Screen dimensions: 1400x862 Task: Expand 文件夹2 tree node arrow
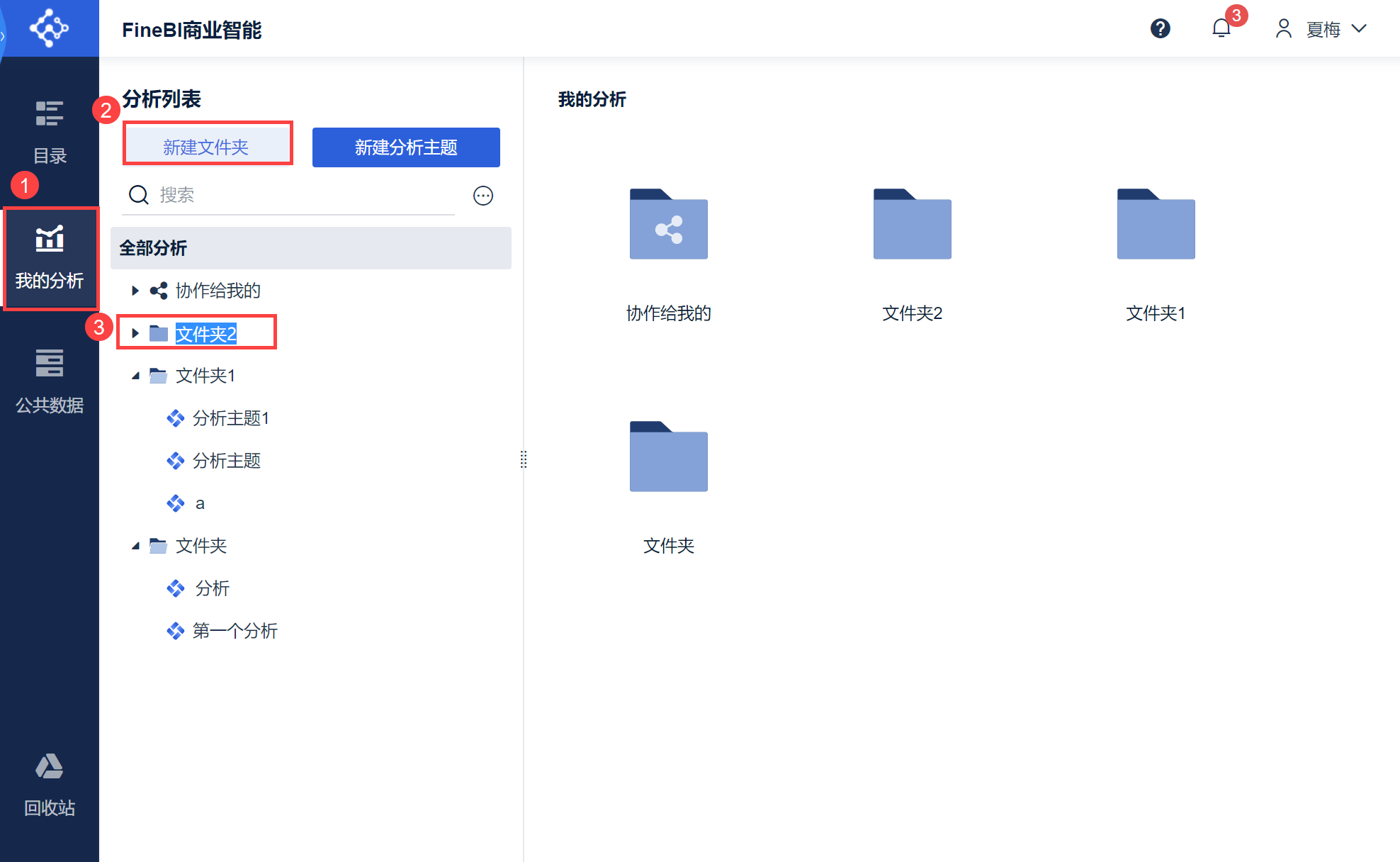click(x=135, y=333)
